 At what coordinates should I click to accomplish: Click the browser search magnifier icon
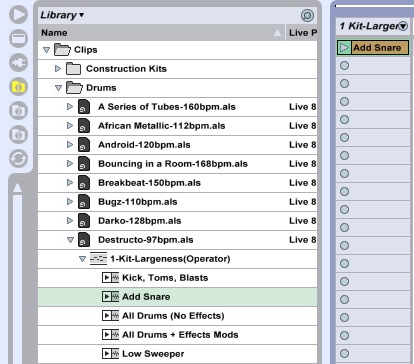click(307, 15)
